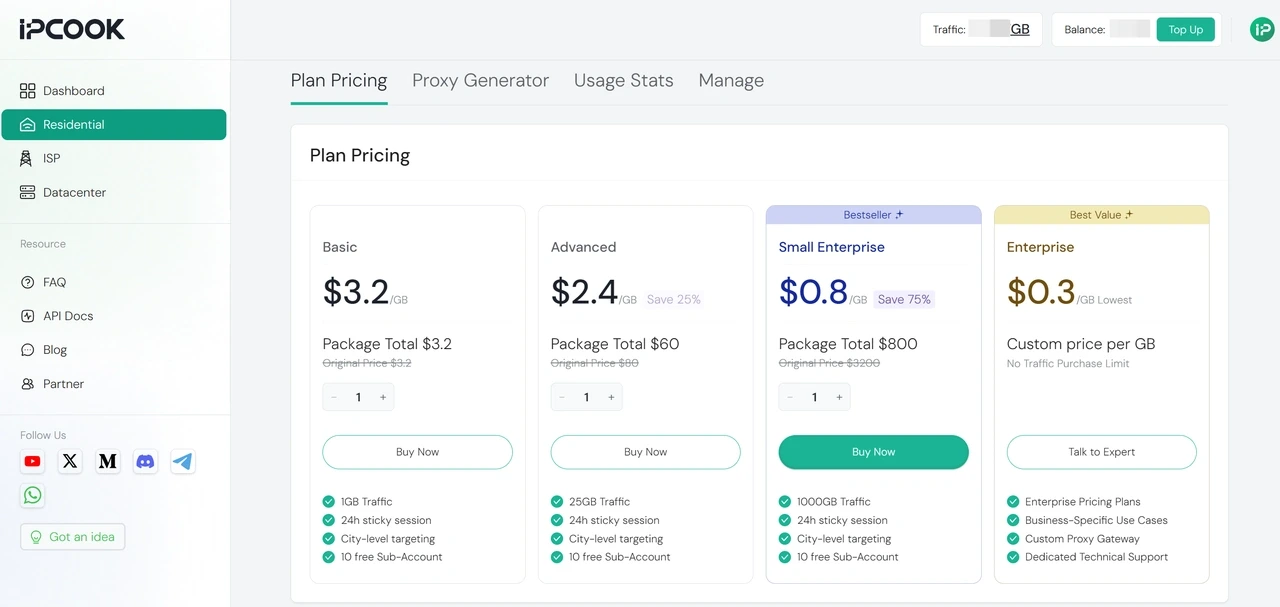Screen dimensions: 1280x607
Task: Click the Dashboard grid icon
Action: tap(28, 91)
